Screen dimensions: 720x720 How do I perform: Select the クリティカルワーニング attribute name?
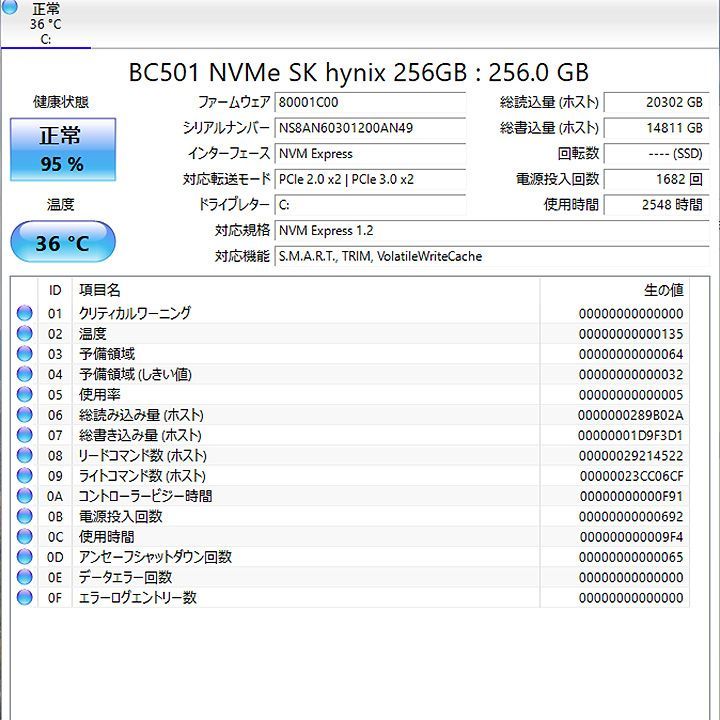click(x=135, y=313)
